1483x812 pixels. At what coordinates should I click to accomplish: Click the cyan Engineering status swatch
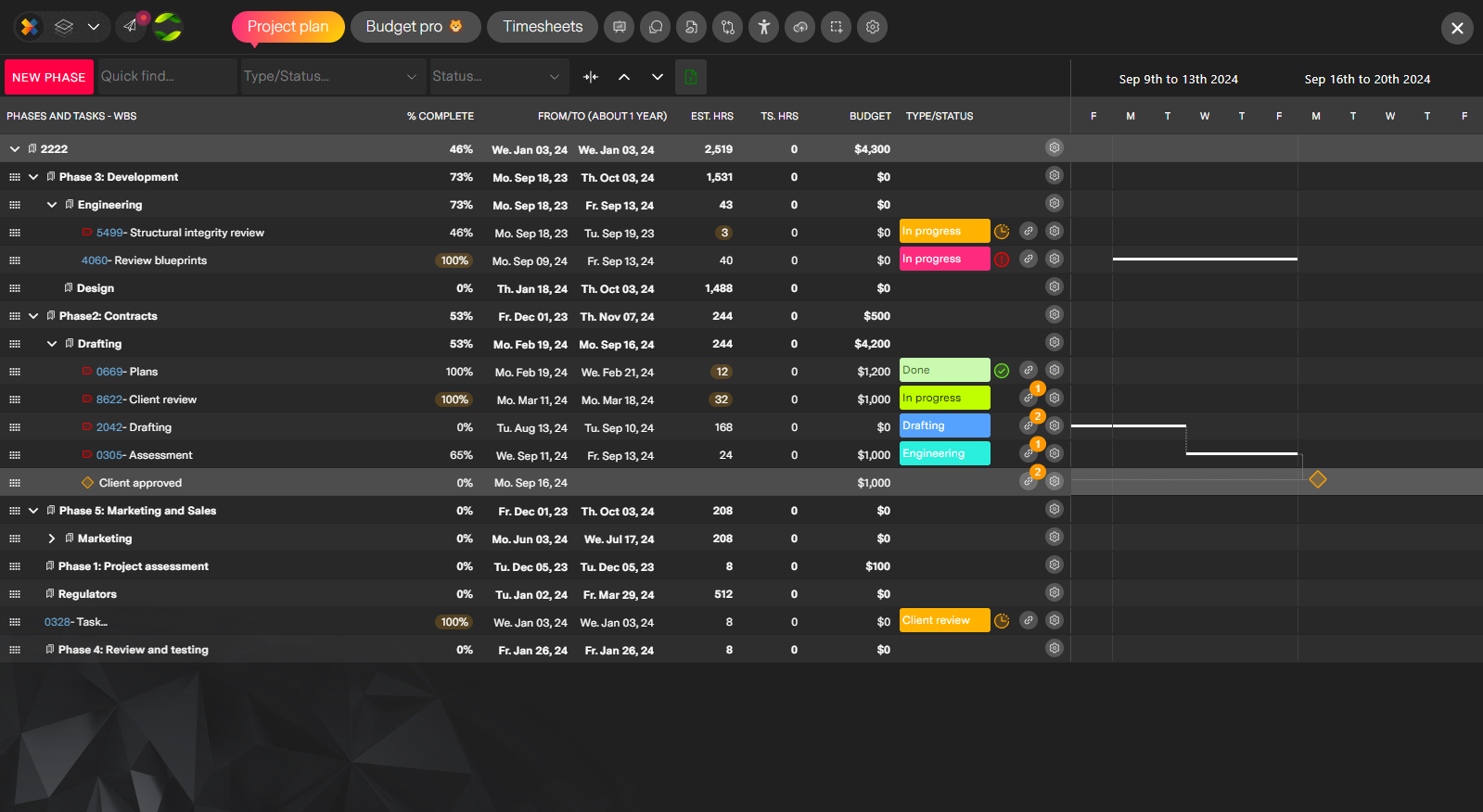coord(945,453)
